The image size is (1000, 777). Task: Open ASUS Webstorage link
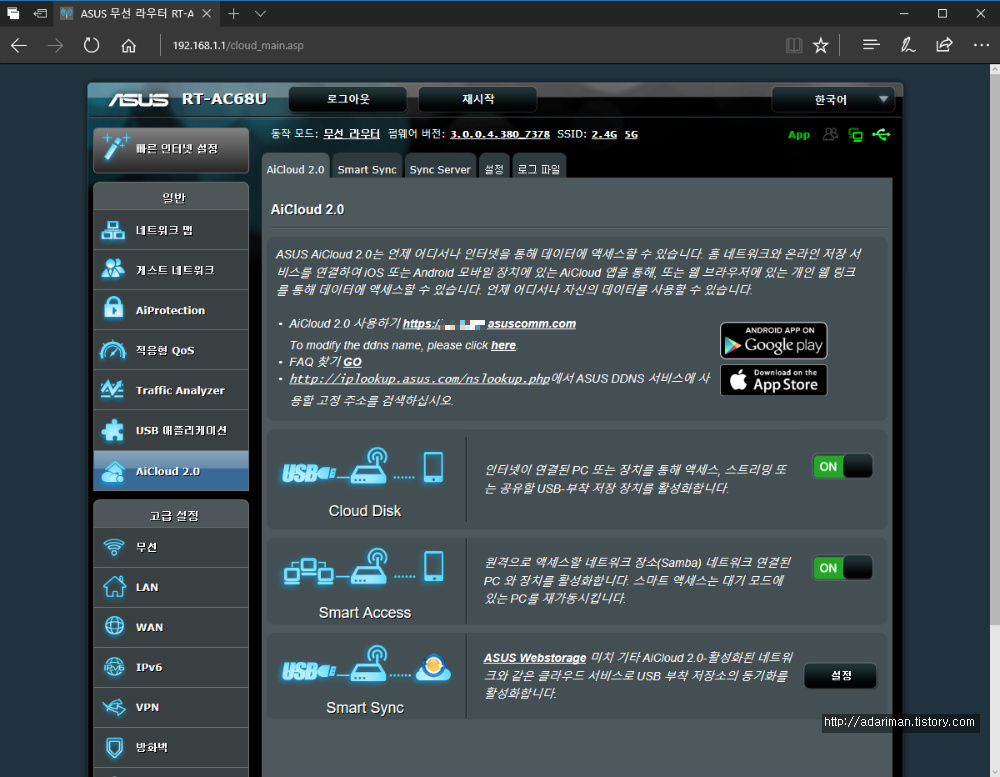tap(534, 658)
